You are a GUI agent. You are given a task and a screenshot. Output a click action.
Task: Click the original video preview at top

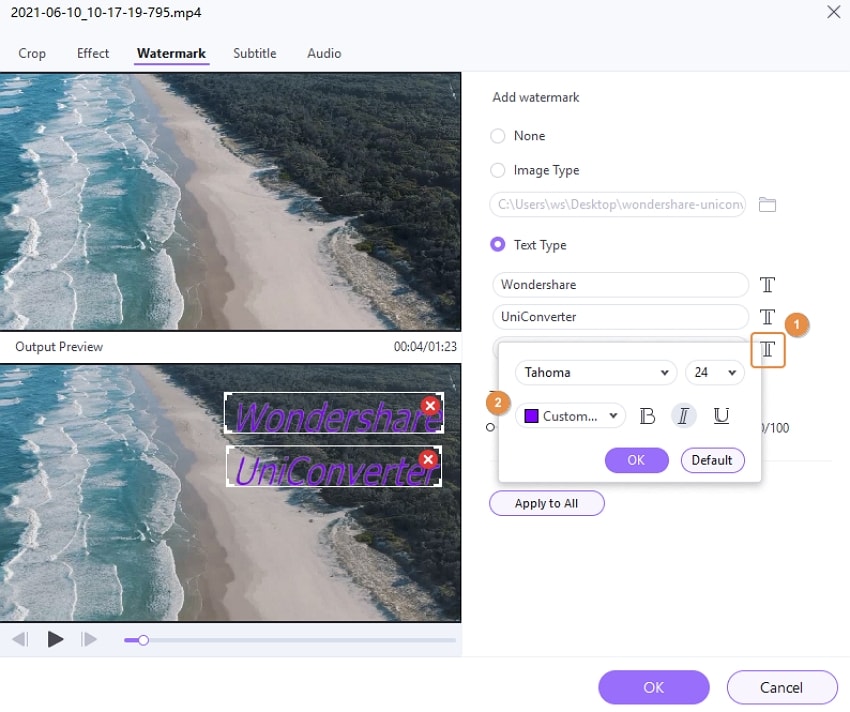point(230,201)
